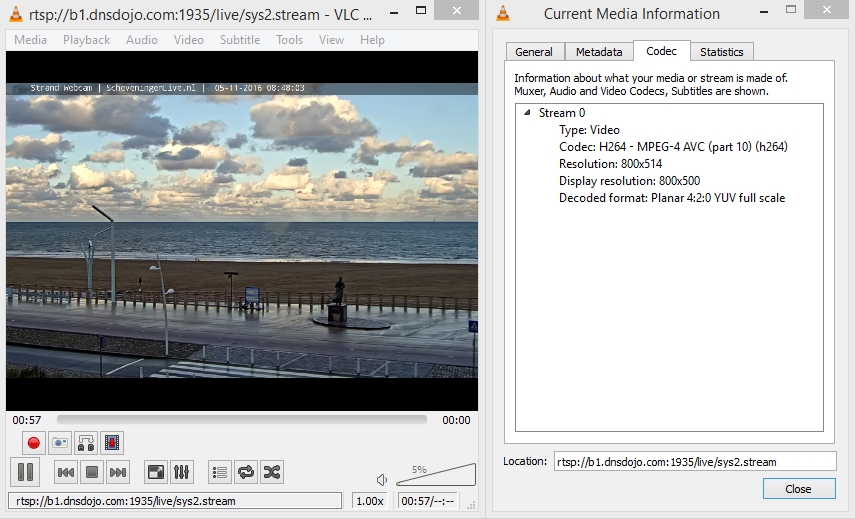
Task: Select the 'Decoded format' row
Action: 672,197
